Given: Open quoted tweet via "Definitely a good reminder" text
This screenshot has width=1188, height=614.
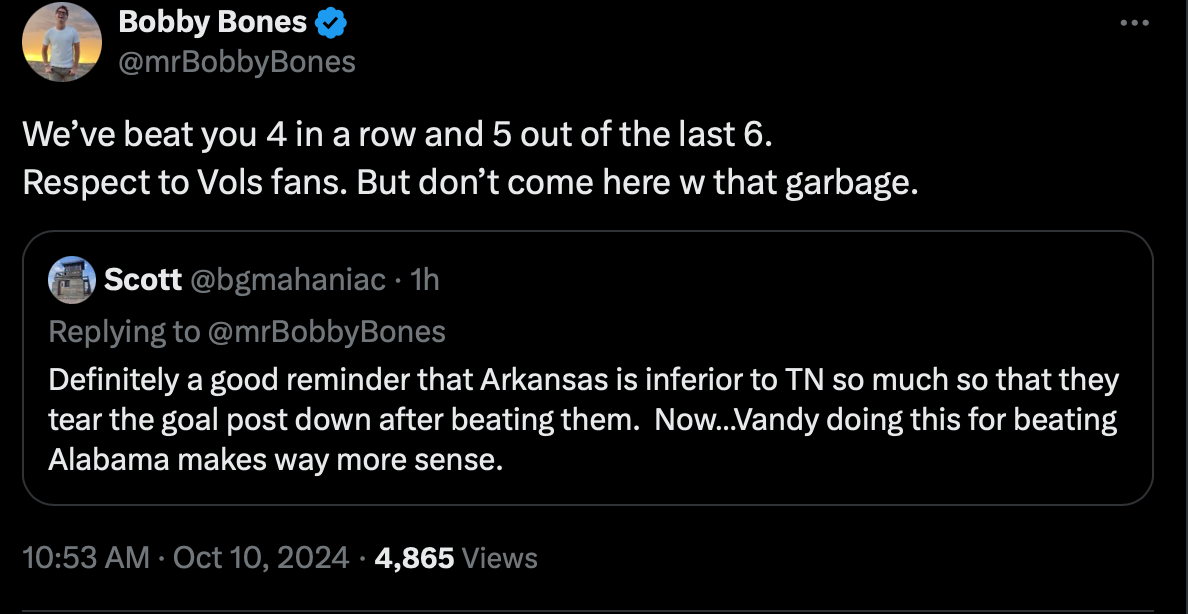Looking at the screenshot, I should [583, 381].
